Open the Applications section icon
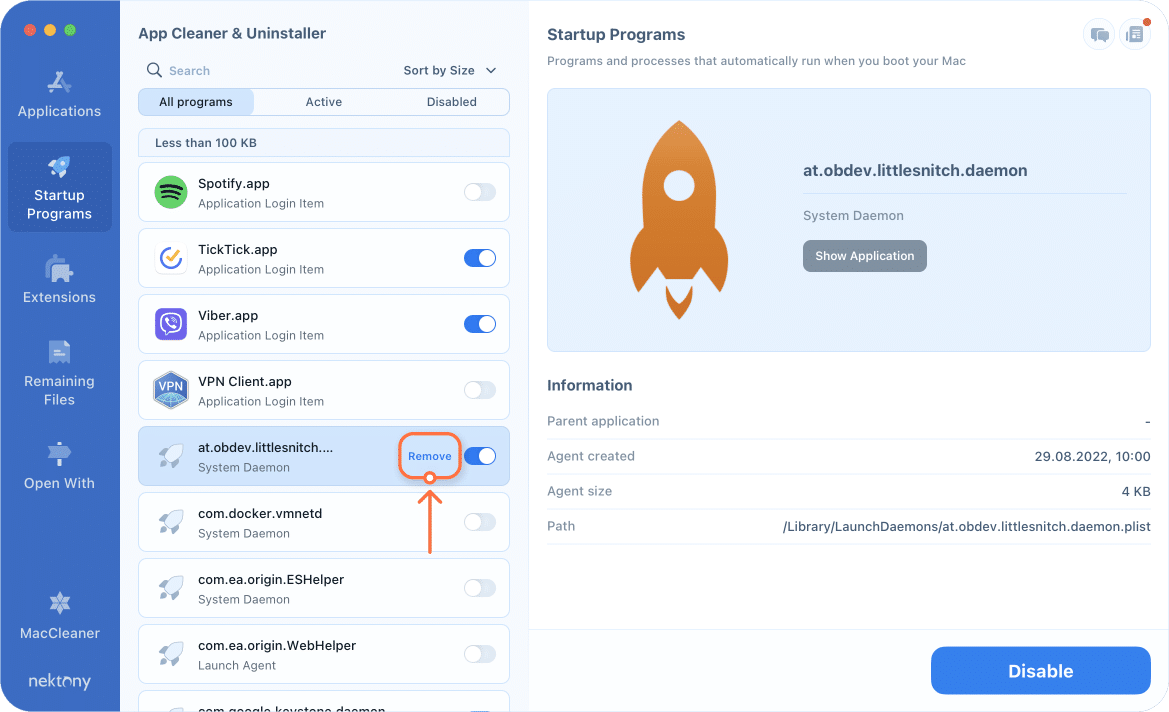The image size is (1169, 712). (x=59, y=82)
